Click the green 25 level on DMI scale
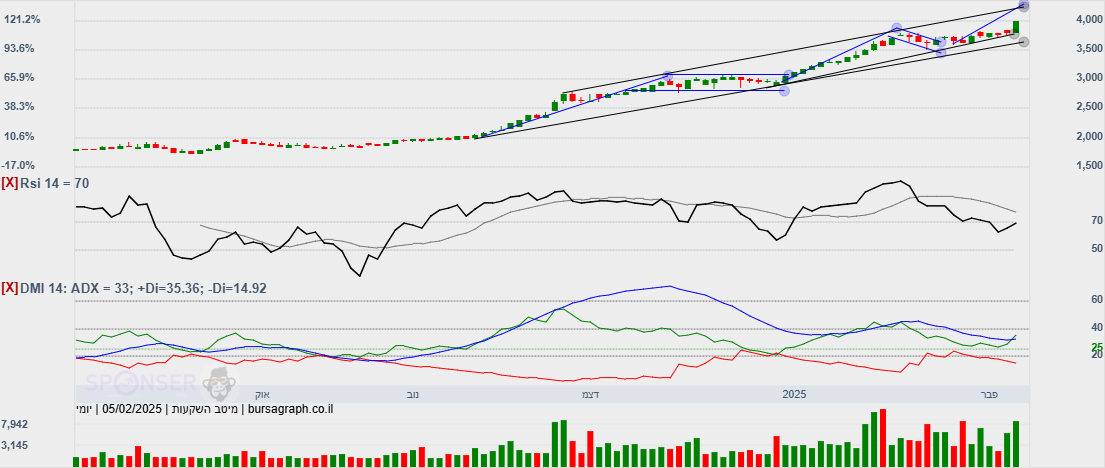The width and height of the screenshot is (1105, 468). [x=1097, y=347]
